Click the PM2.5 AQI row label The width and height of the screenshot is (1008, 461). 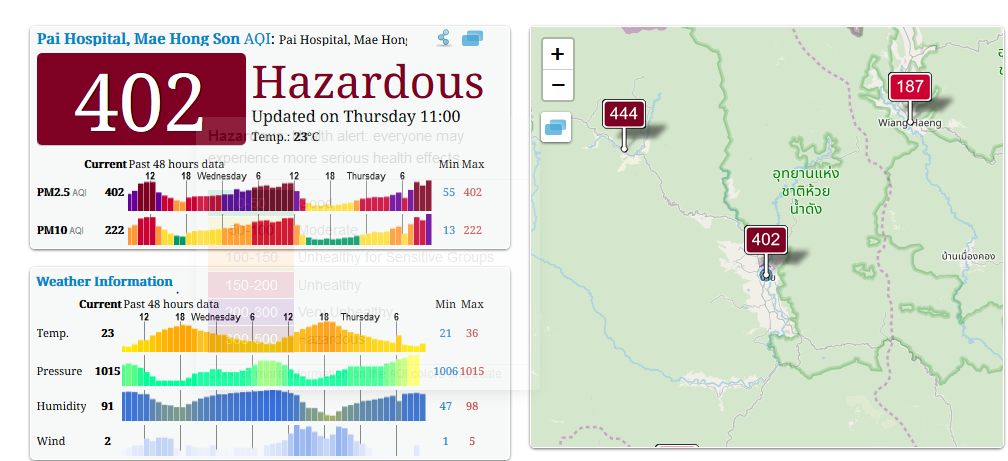click(x=60, y=192)
